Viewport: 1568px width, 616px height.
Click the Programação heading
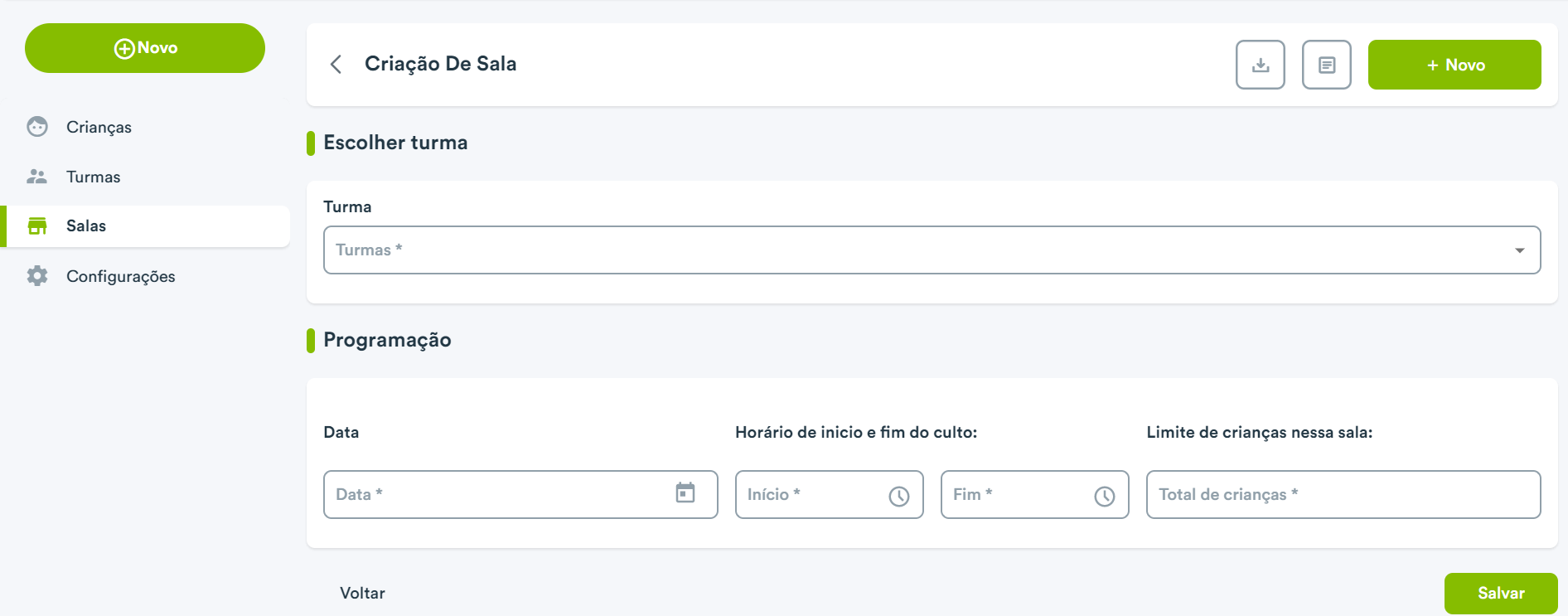coord(387,340)
